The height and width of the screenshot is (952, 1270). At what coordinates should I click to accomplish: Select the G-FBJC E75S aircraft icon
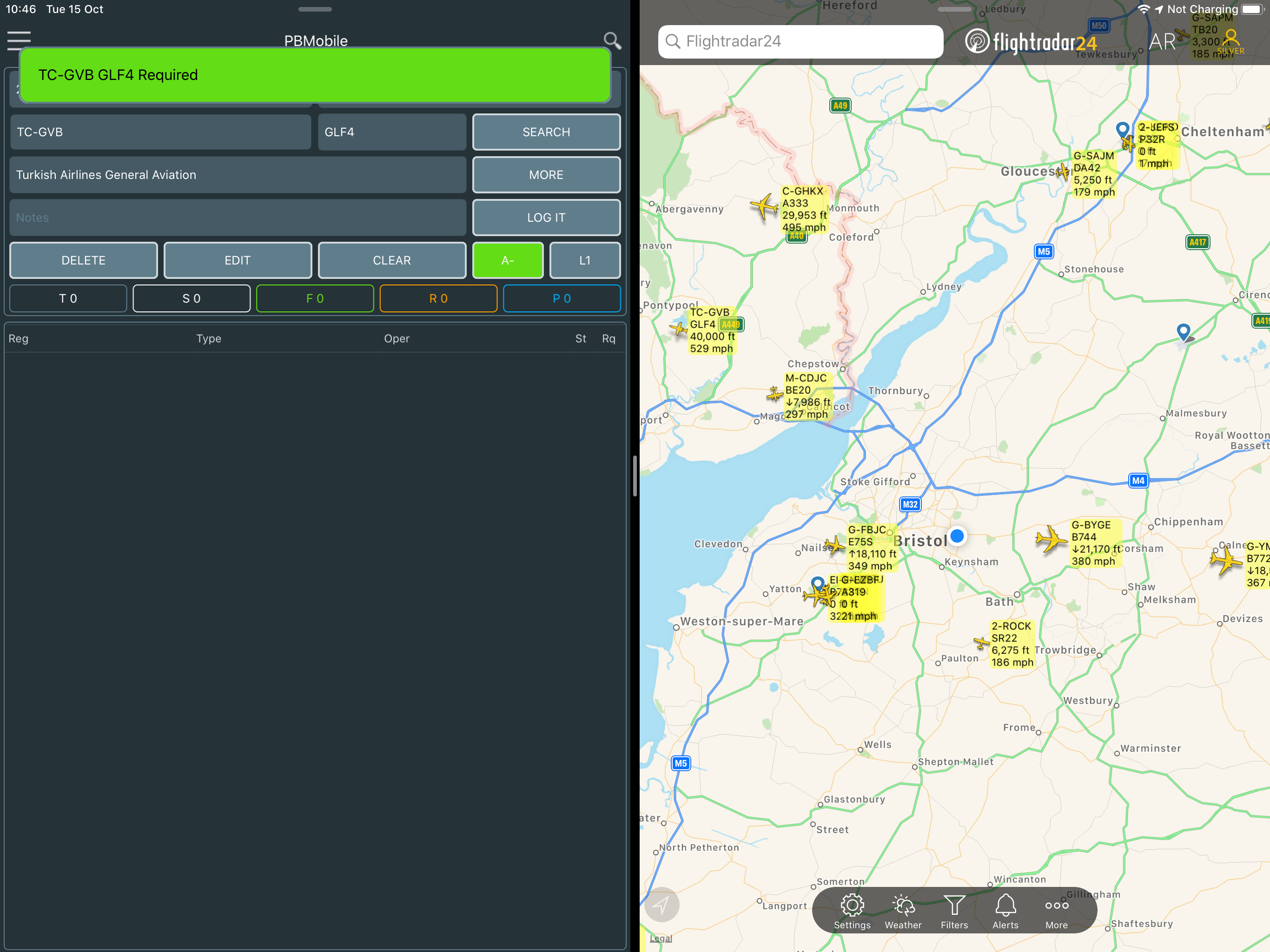tap(834, 544)
